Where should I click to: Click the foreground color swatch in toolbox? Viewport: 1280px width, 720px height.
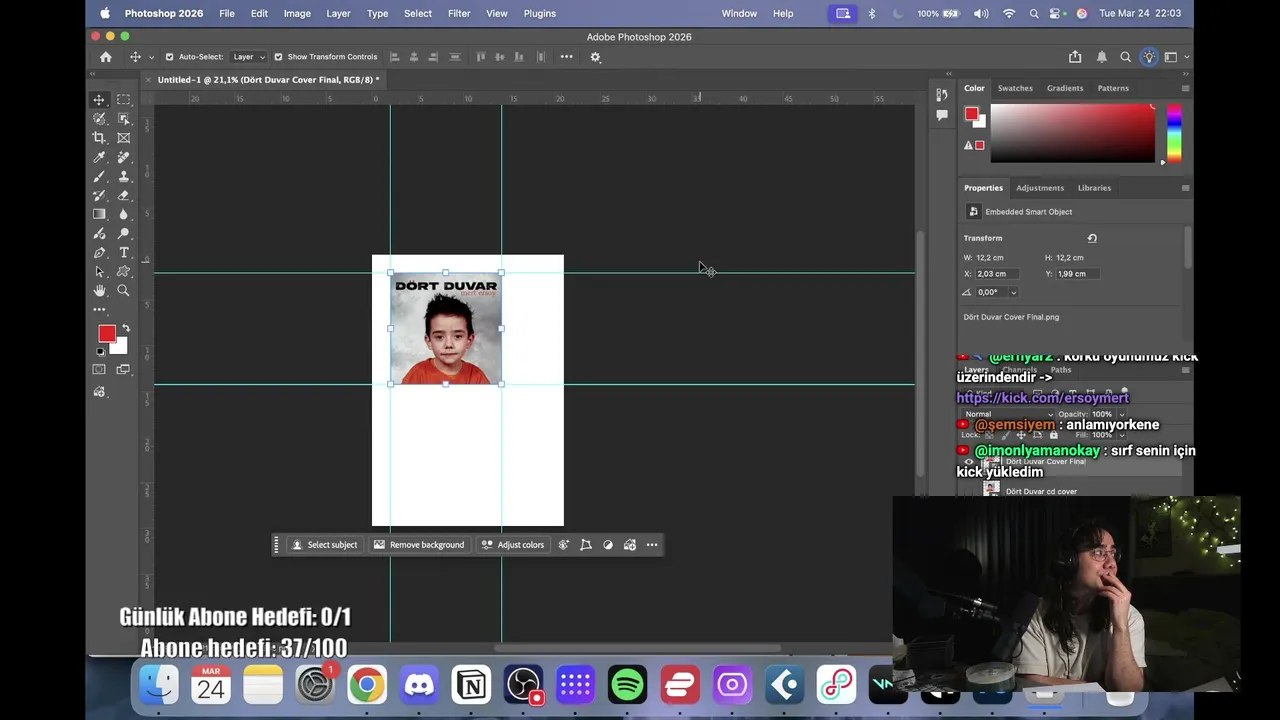tap(106, 334)
